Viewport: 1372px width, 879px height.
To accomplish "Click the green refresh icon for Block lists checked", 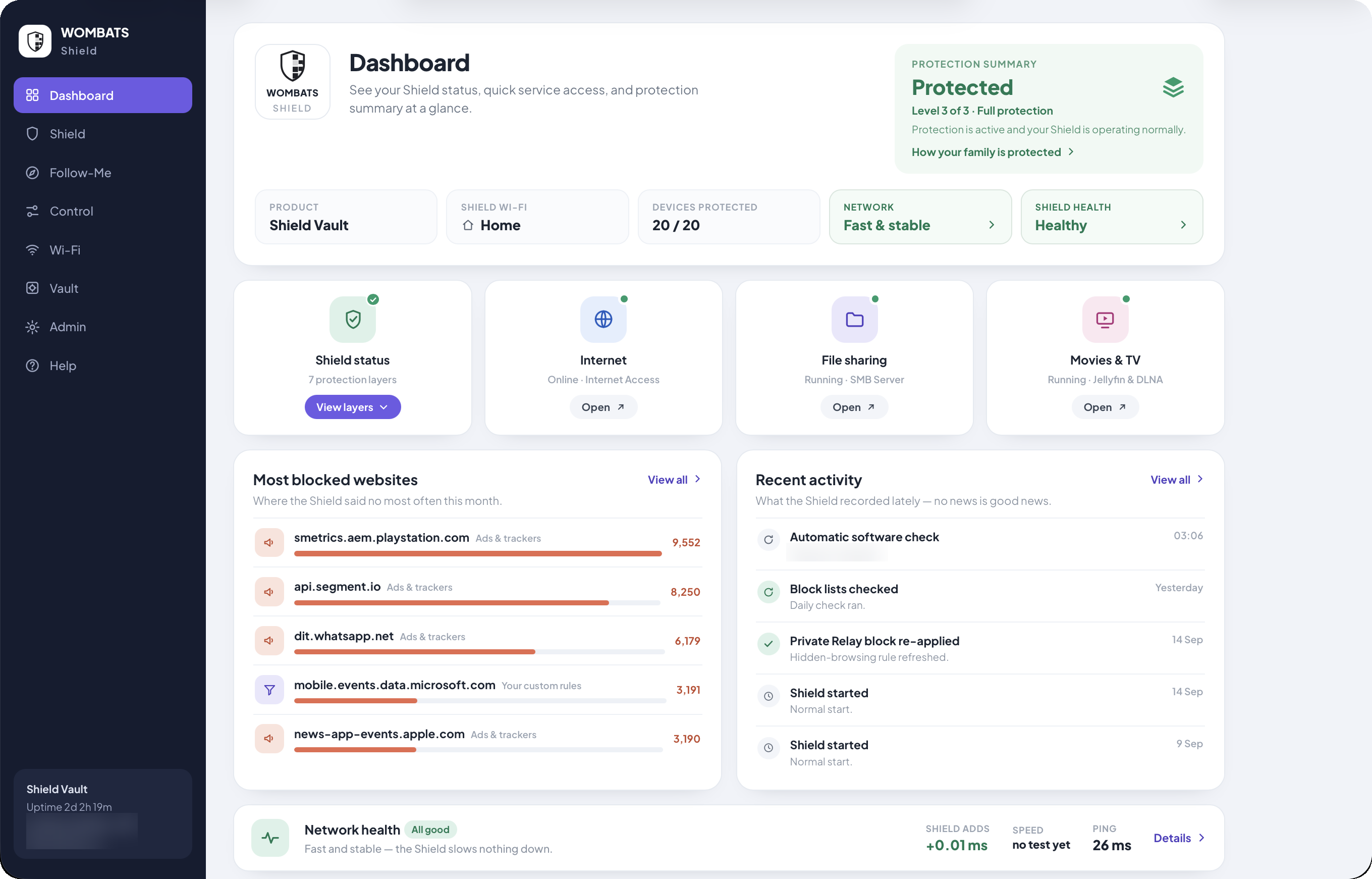I will [769, 592].
